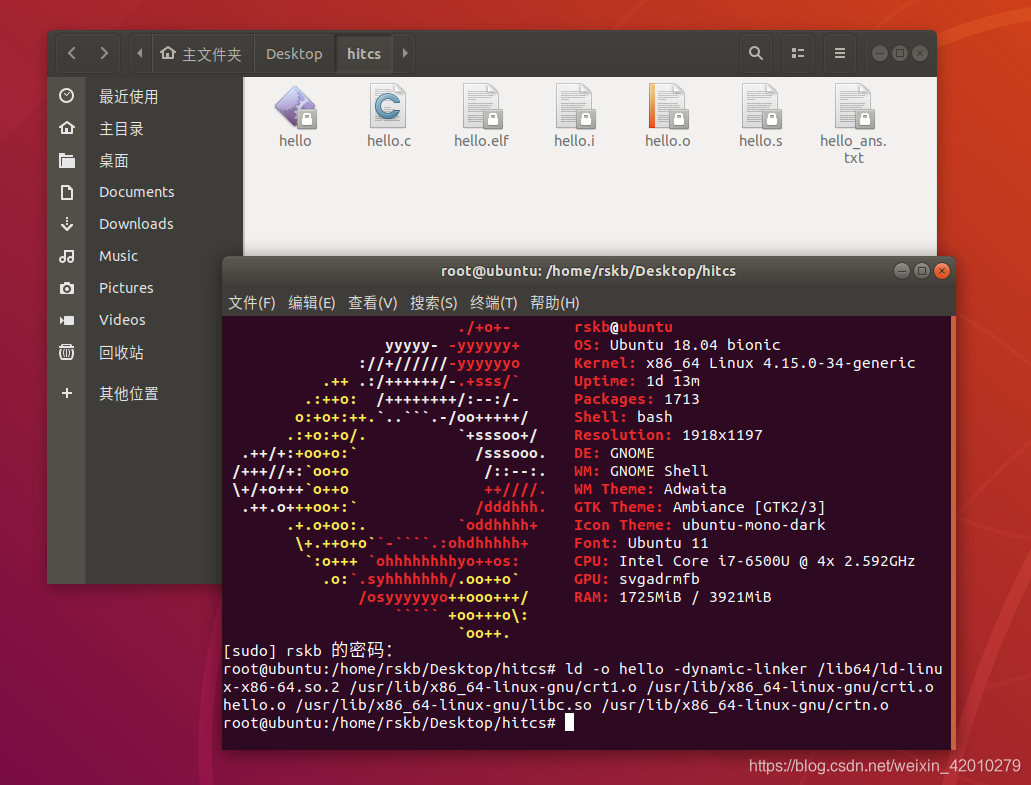Click 'ubuntu-mono-dark' icon theme text
Image resolution: width=1031 pixels, height=785 pixels.
754,525
